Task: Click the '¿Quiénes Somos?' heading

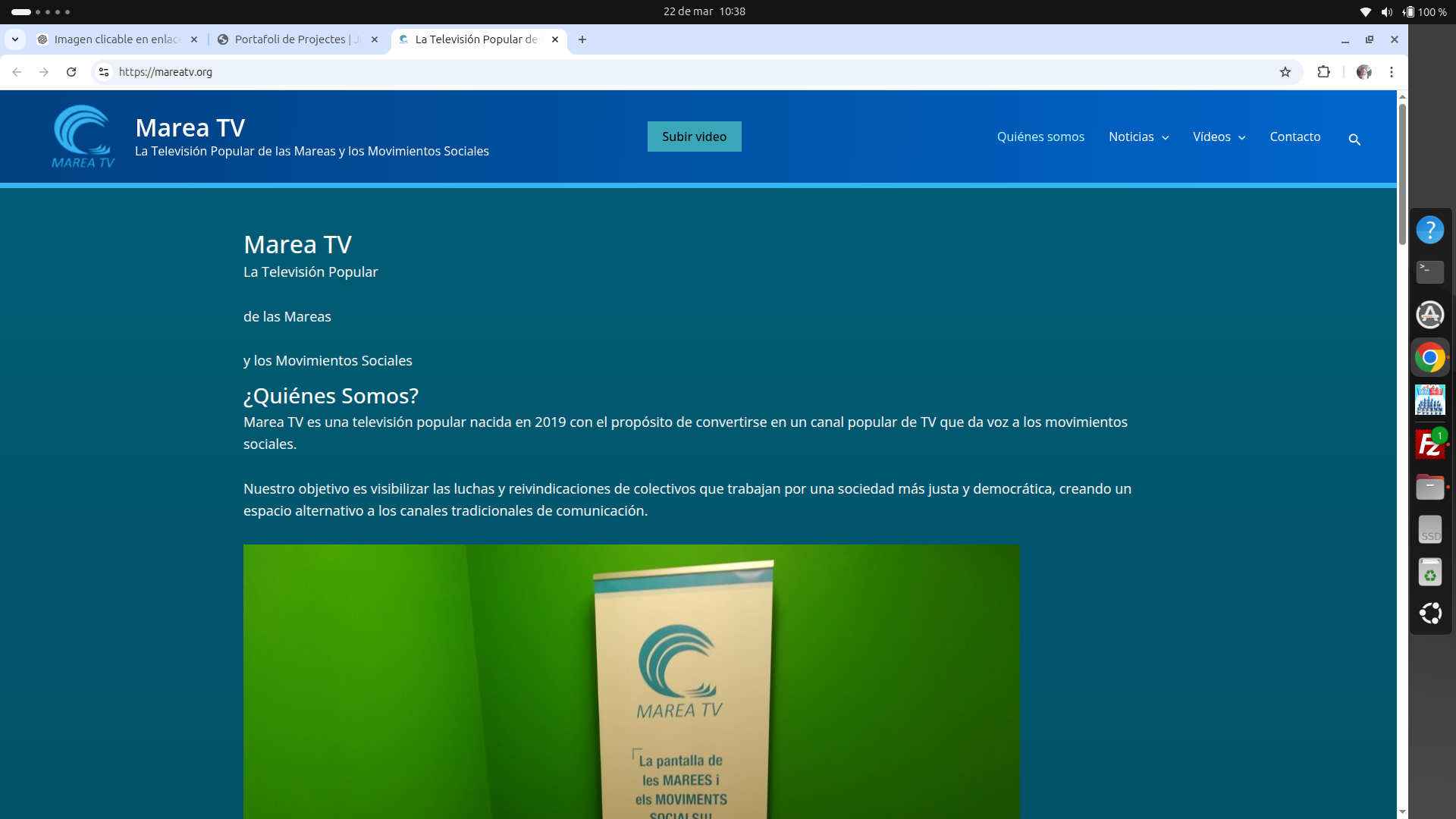Action: [331, 396]
